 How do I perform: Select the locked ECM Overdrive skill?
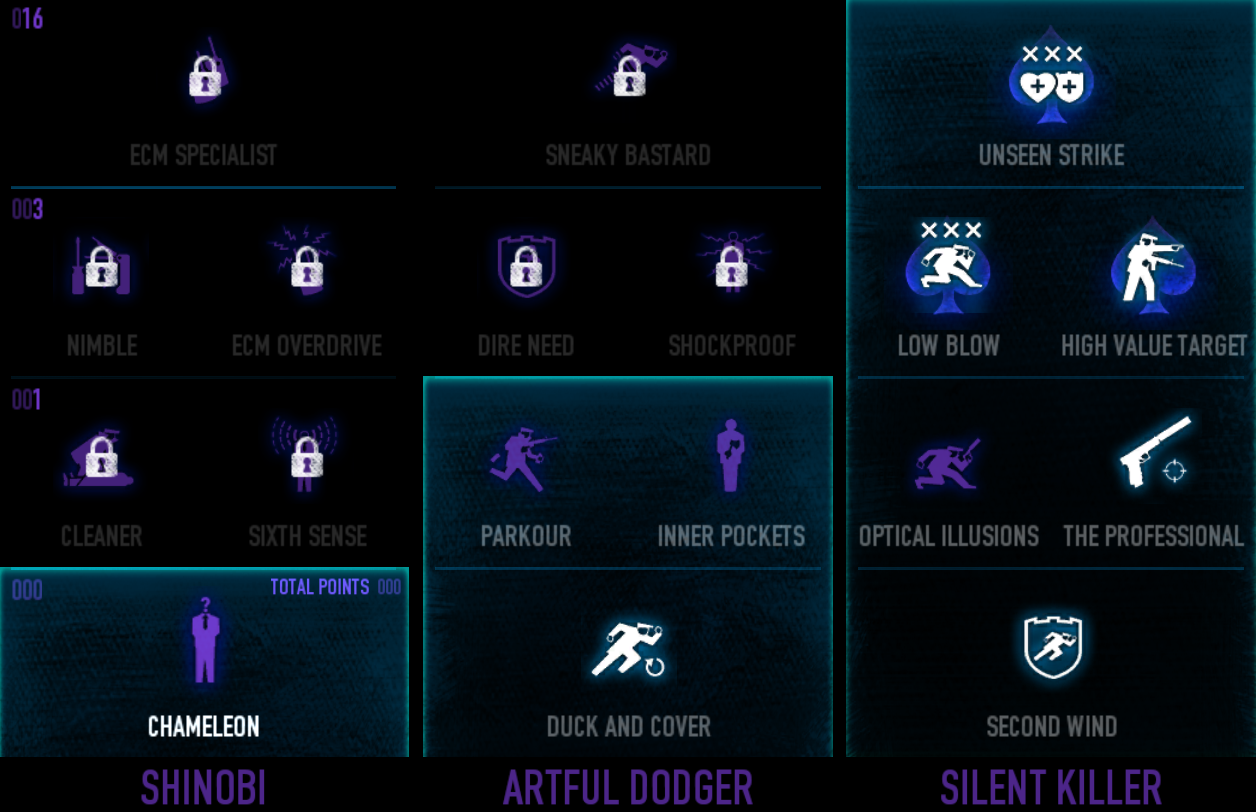click(307, 263)
